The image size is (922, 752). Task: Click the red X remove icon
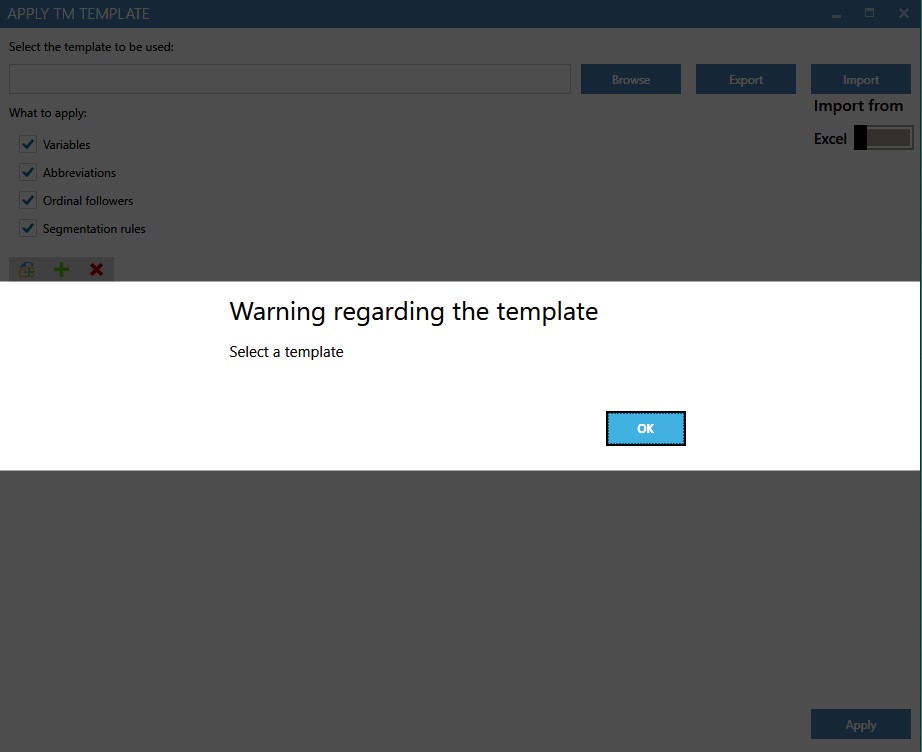click(x=96, y=269)
